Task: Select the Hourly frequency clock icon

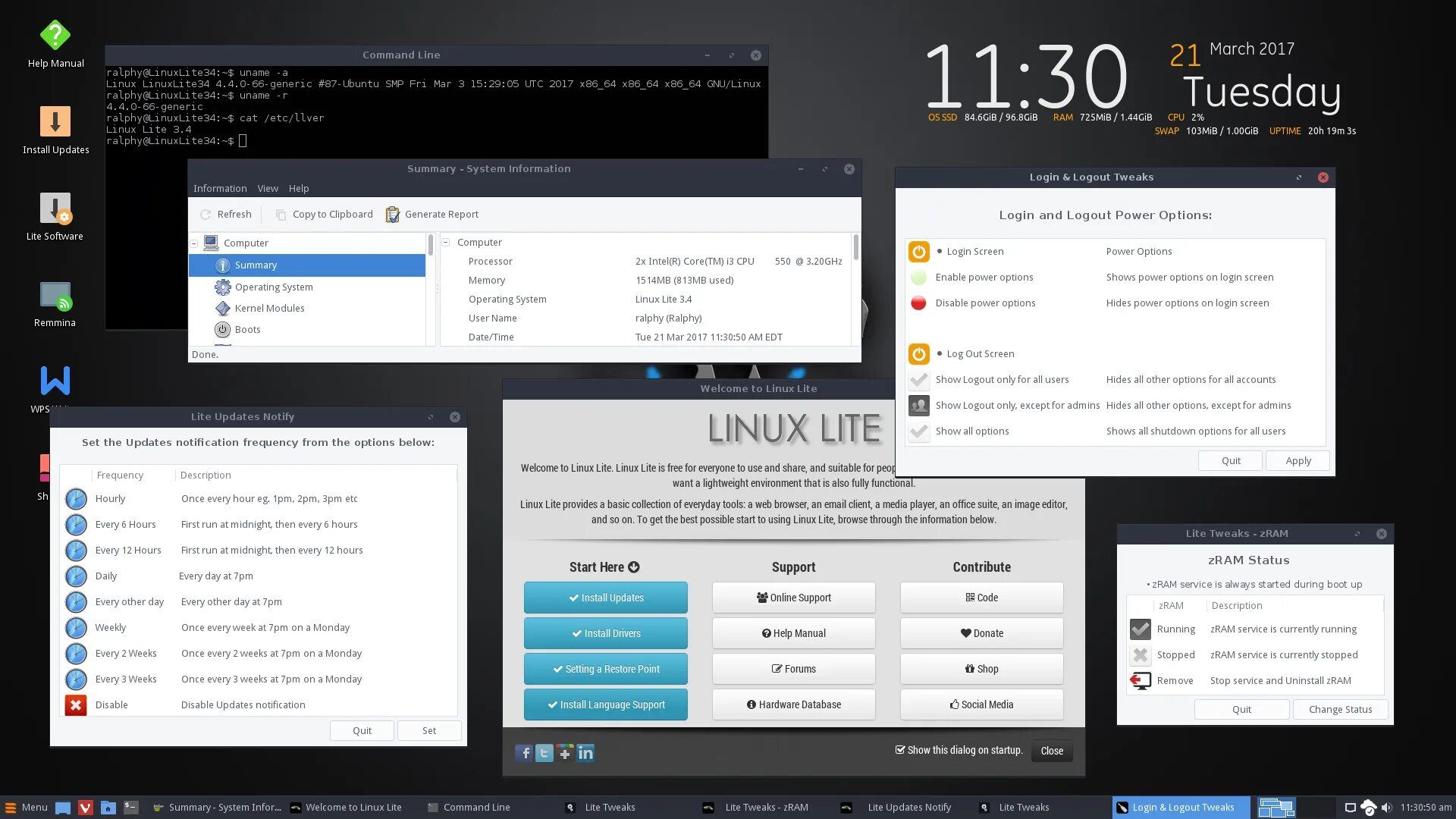Action: click(76, 499)
